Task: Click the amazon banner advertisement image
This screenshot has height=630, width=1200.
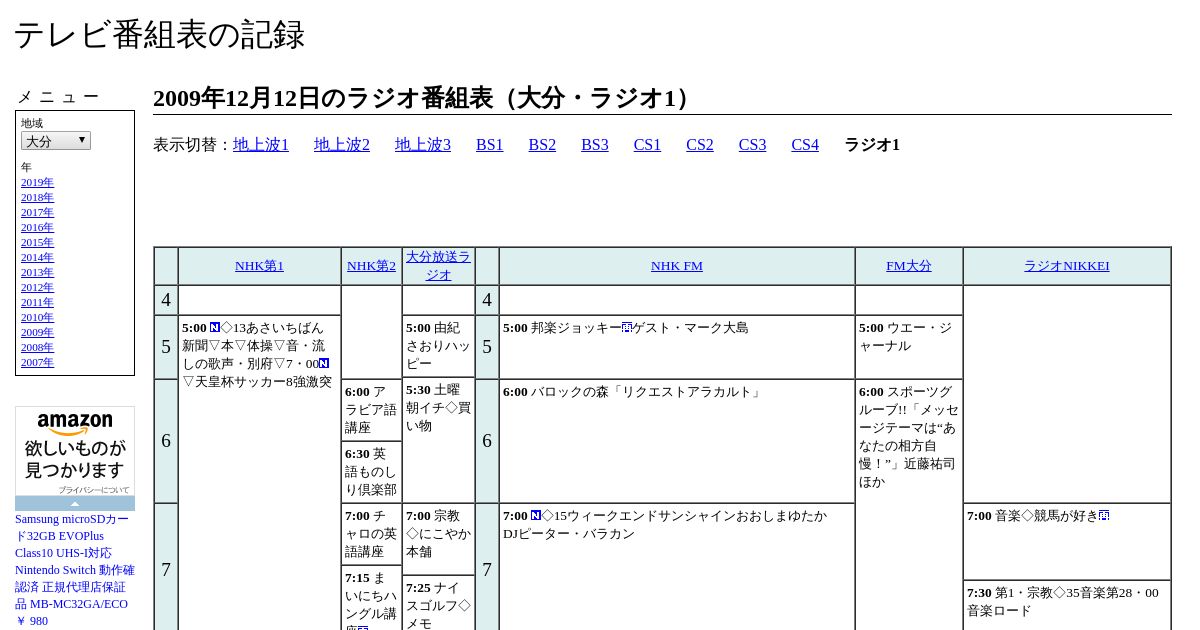Action: click(75, 451)
